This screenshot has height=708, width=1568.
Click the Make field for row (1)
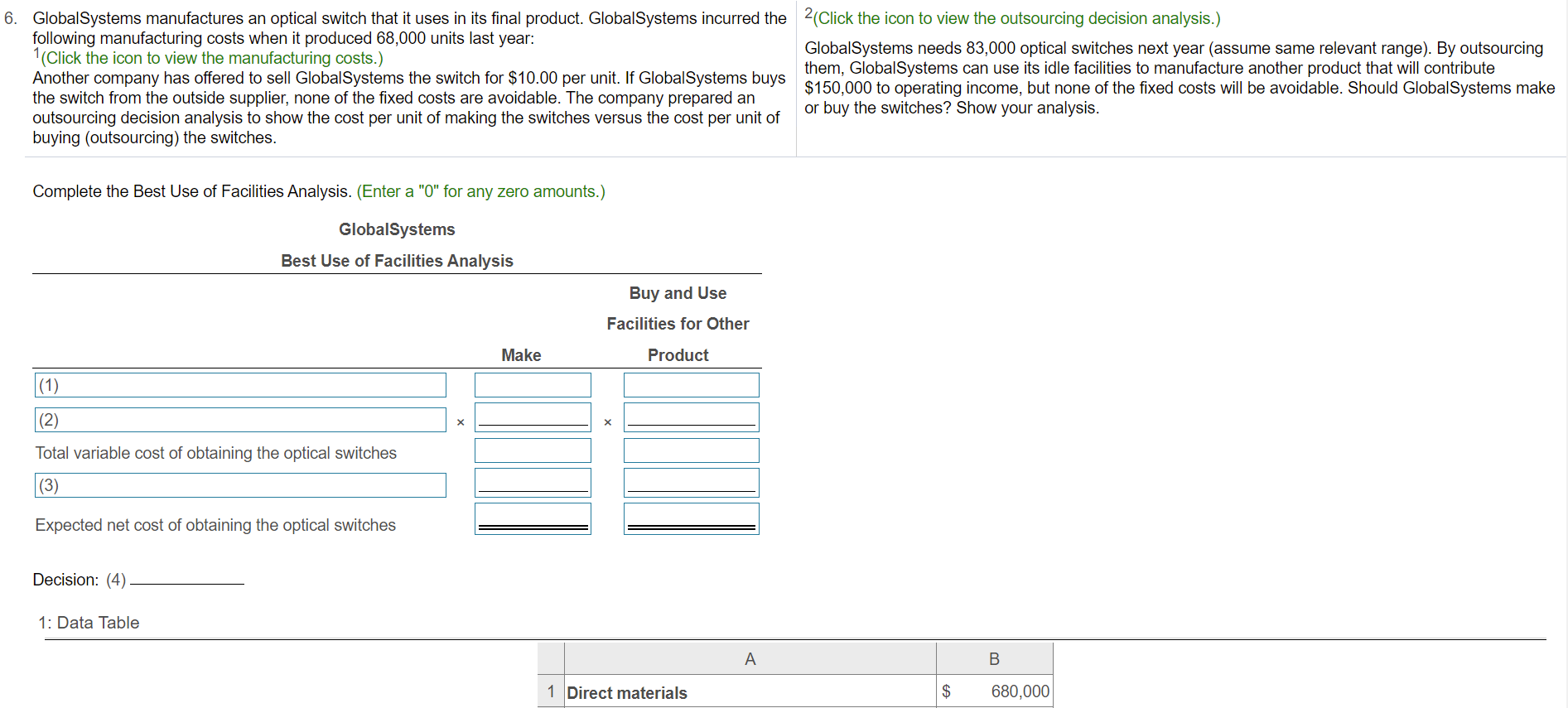pos(533,385)
